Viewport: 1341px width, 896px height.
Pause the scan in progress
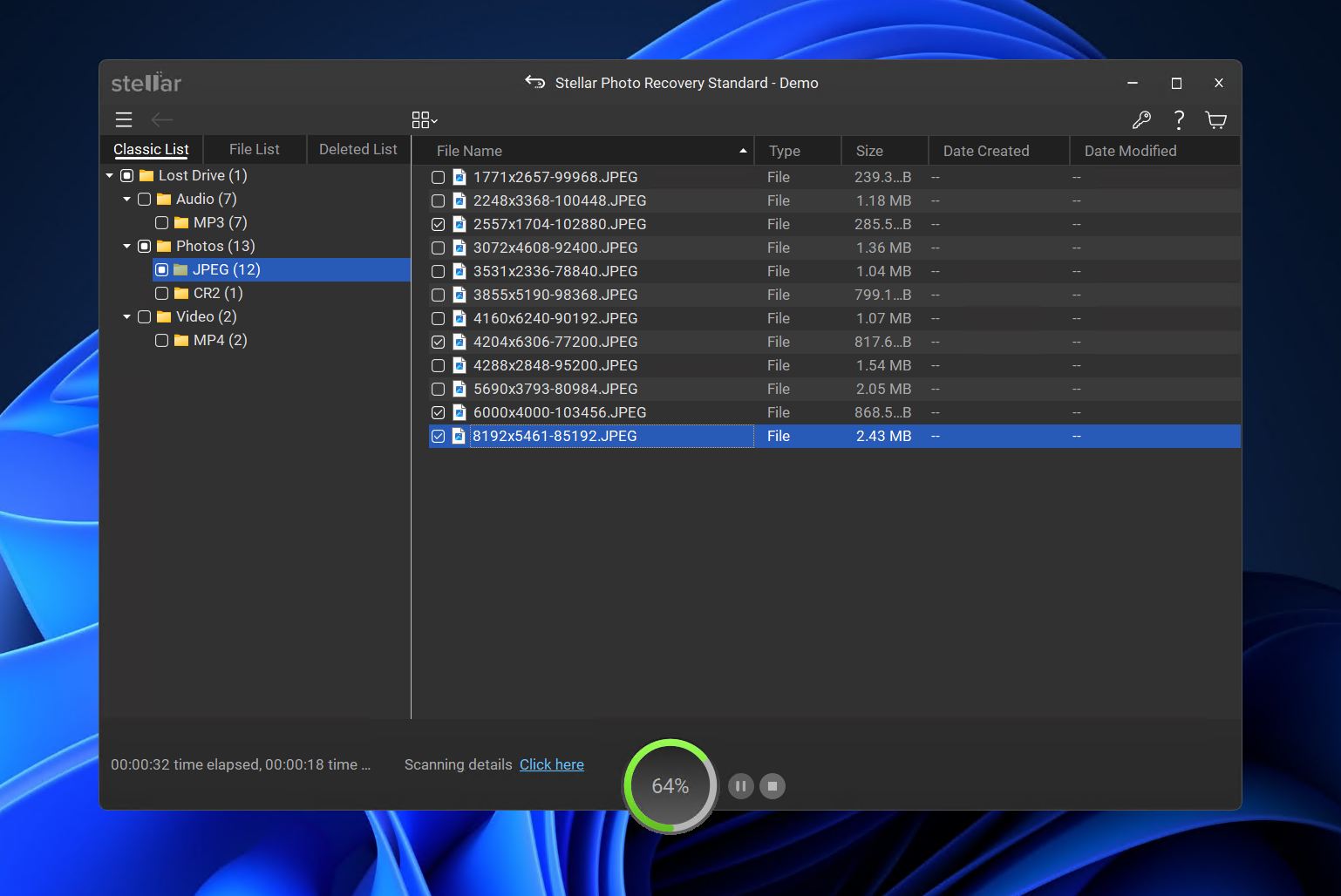740,785
